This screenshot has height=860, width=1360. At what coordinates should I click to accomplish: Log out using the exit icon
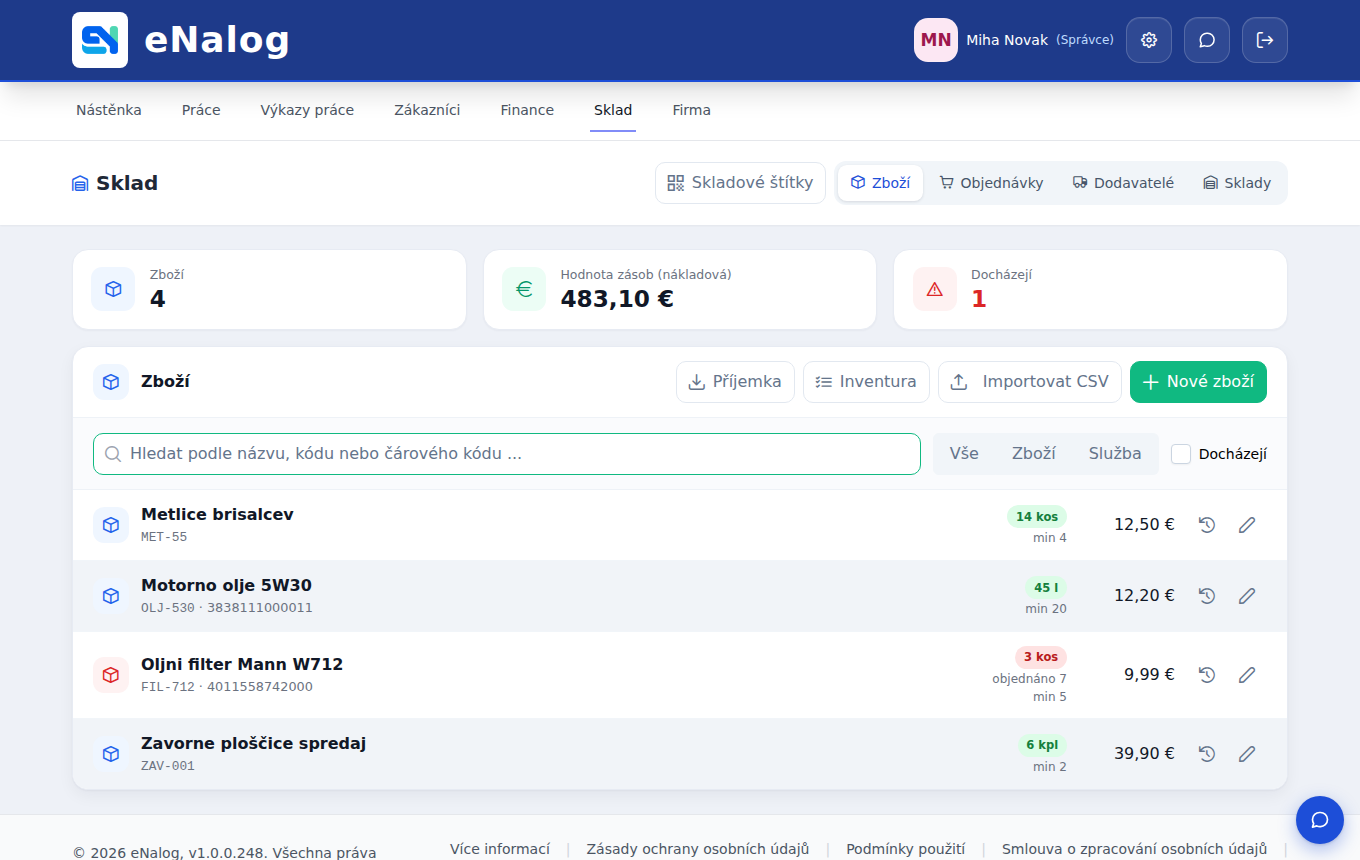1265,40
